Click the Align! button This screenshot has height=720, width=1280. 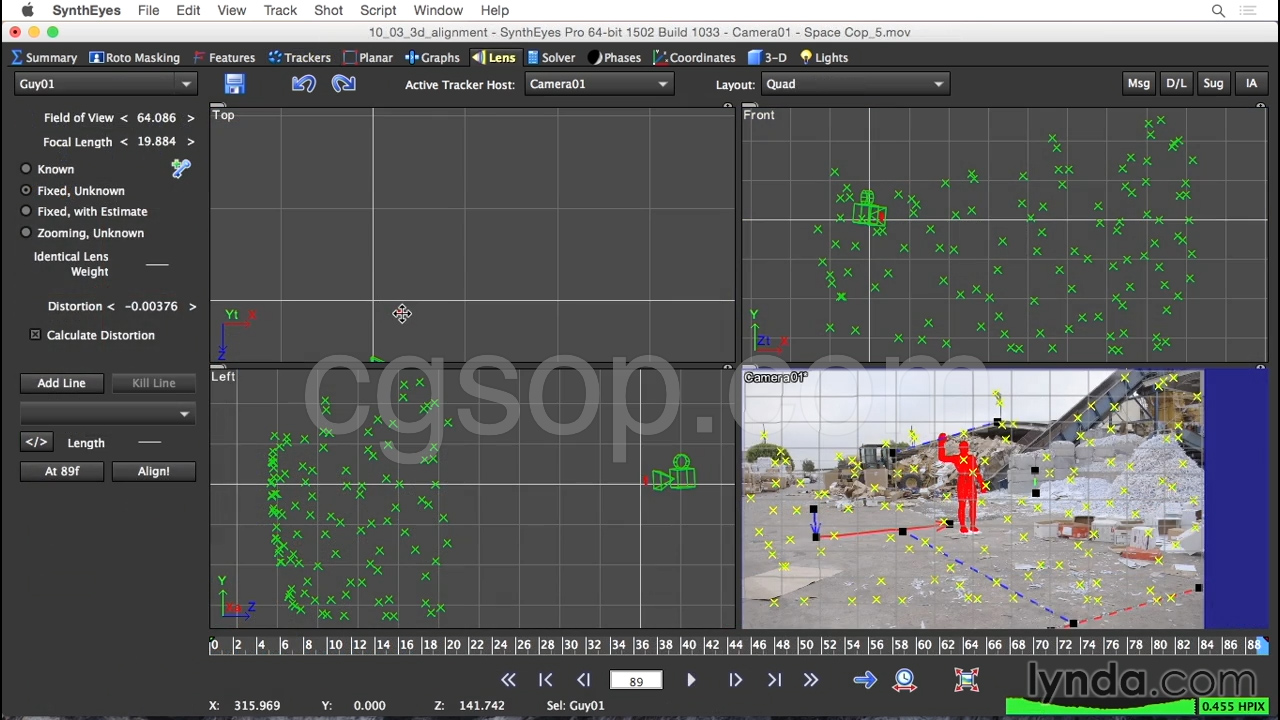click(x=153, y=471)
